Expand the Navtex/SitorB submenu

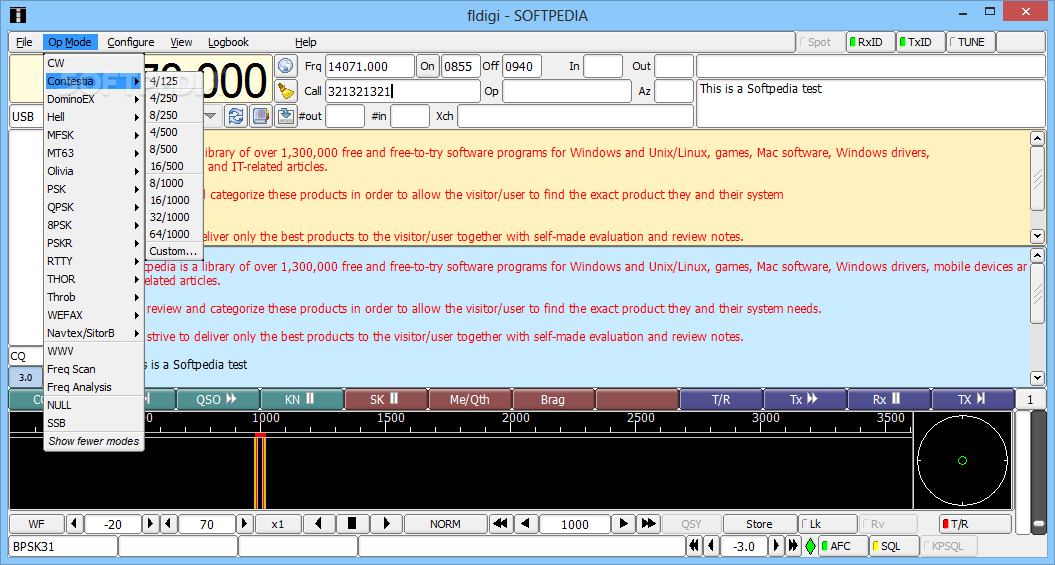click(94, 333)
